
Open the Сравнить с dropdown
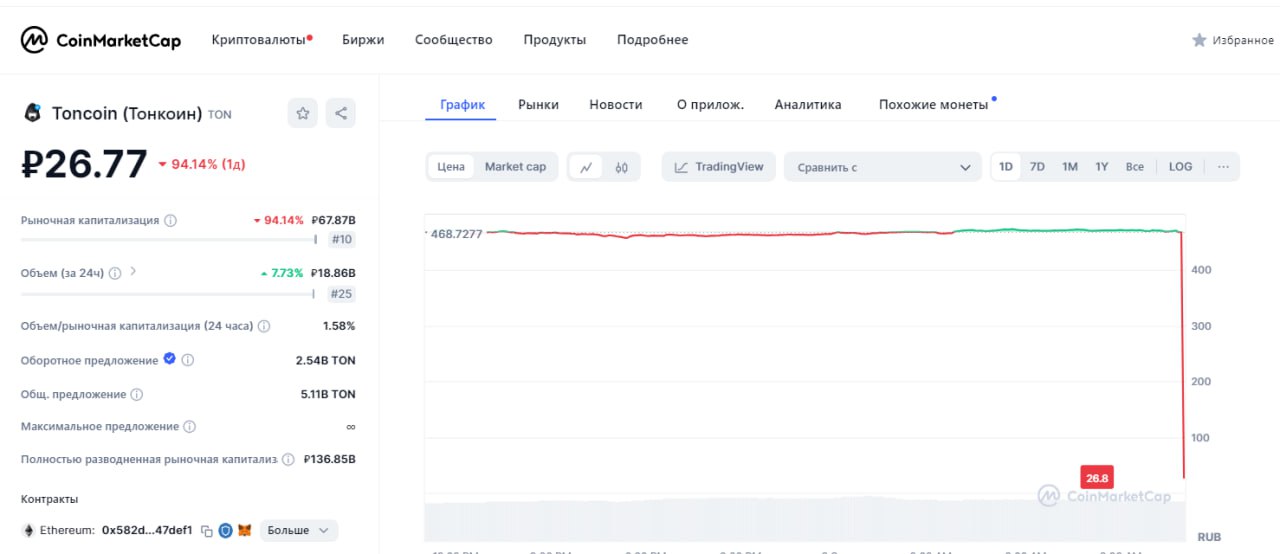coord(883,167)
